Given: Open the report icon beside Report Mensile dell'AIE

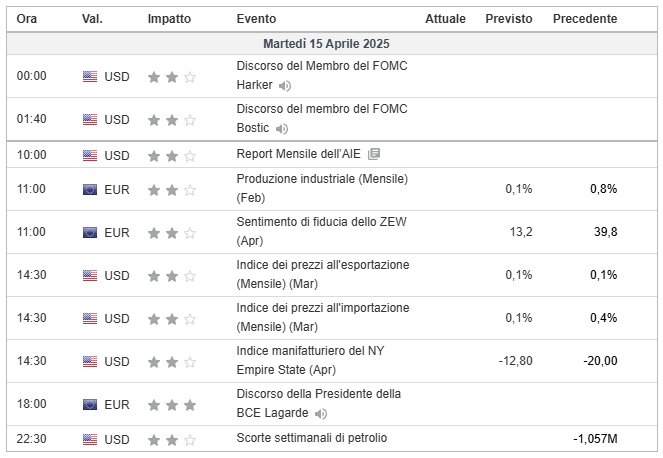Looking at the screenshot, I should [x=374, y=154].
